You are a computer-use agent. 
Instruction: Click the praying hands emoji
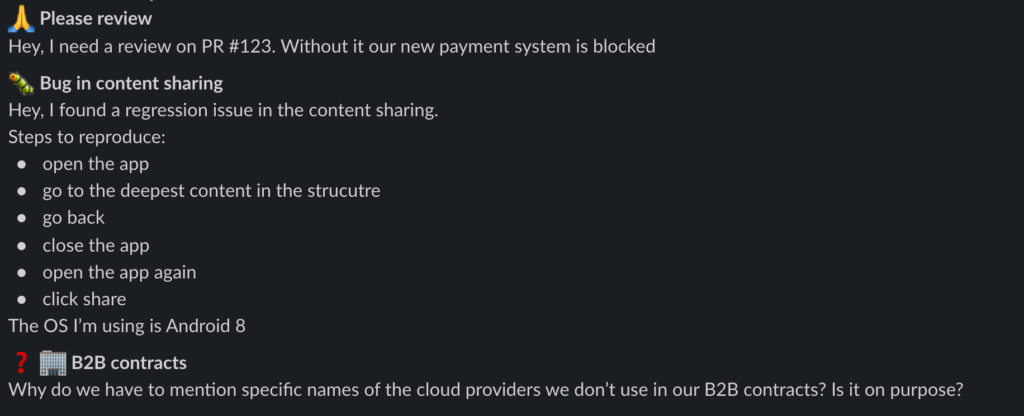tap(22, 19)
